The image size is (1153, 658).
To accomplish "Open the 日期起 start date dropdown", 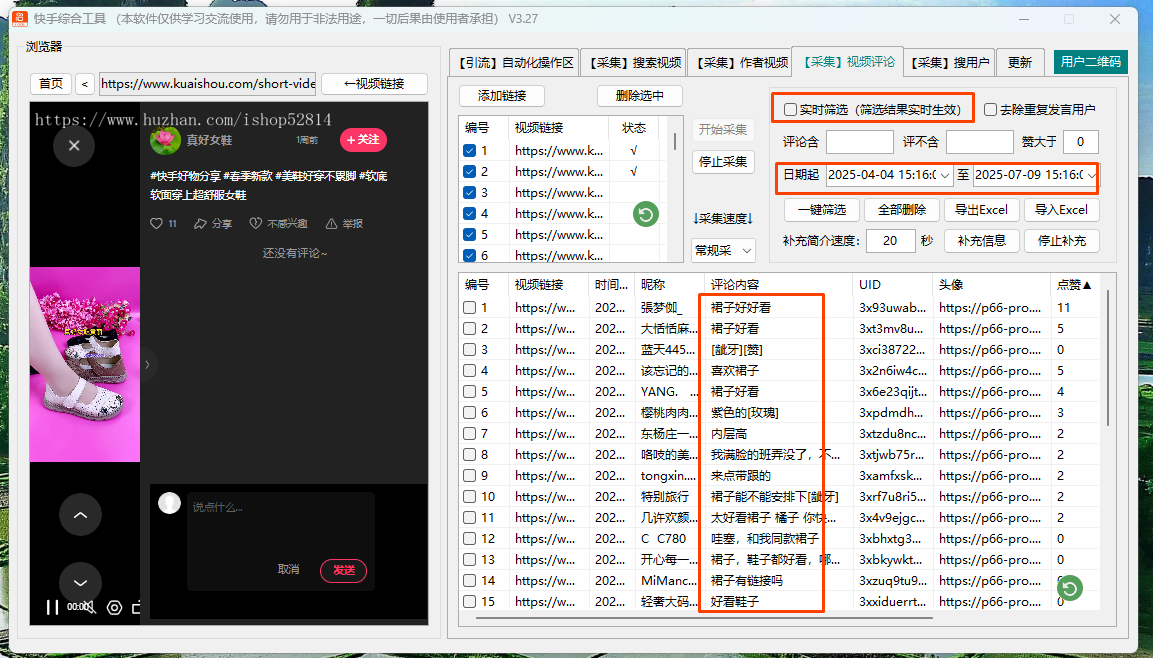I will (x=945, y=175).
